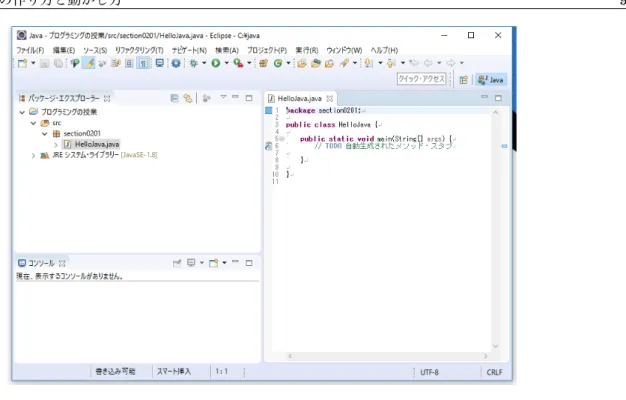Click the Save All toolbar icon

click(x=58, y=63)
